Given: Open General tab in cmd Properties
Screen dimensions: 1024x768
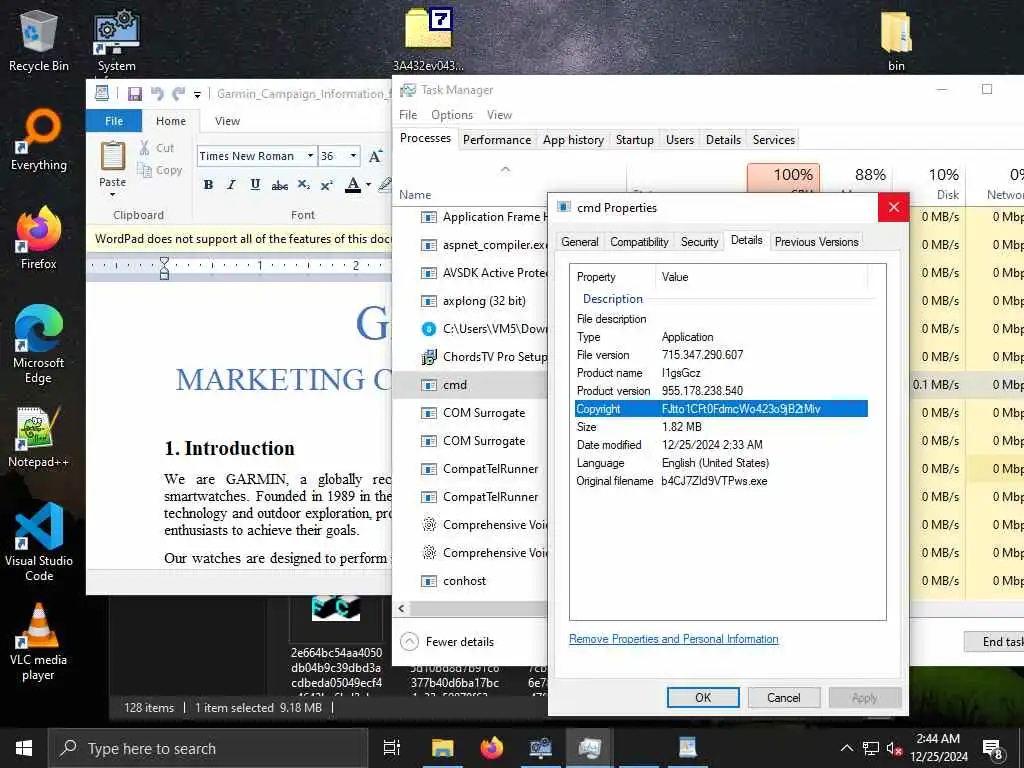Looking at the screenshot, I should click(579, 242).
